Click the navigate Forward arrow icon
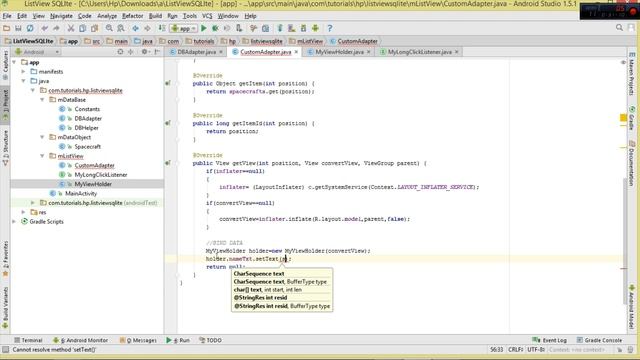The image size is (640, 360). pyautogui.click(x=147, y=28)
